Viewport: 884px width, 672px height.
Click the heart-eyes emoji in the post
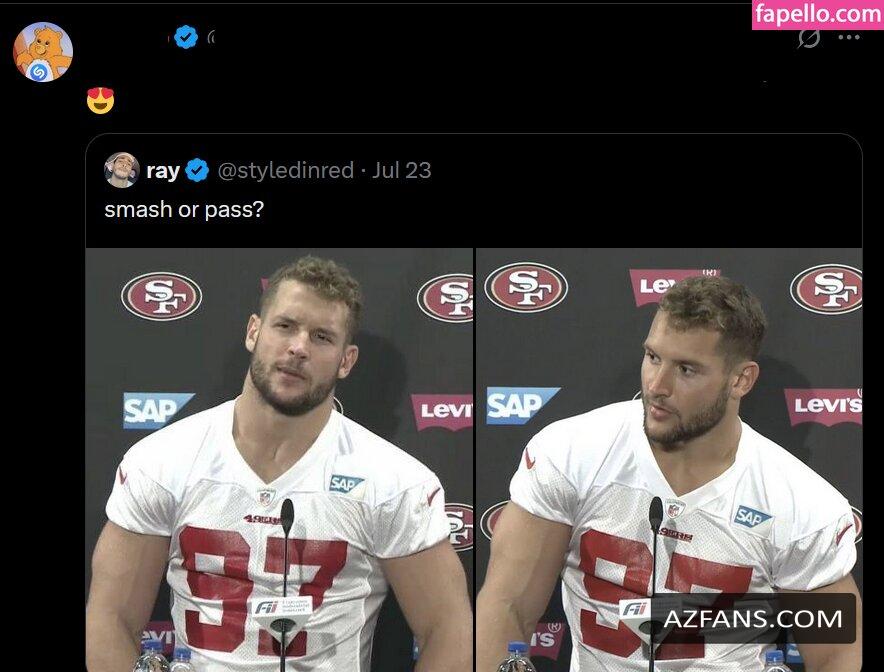(x=100, y=100)
